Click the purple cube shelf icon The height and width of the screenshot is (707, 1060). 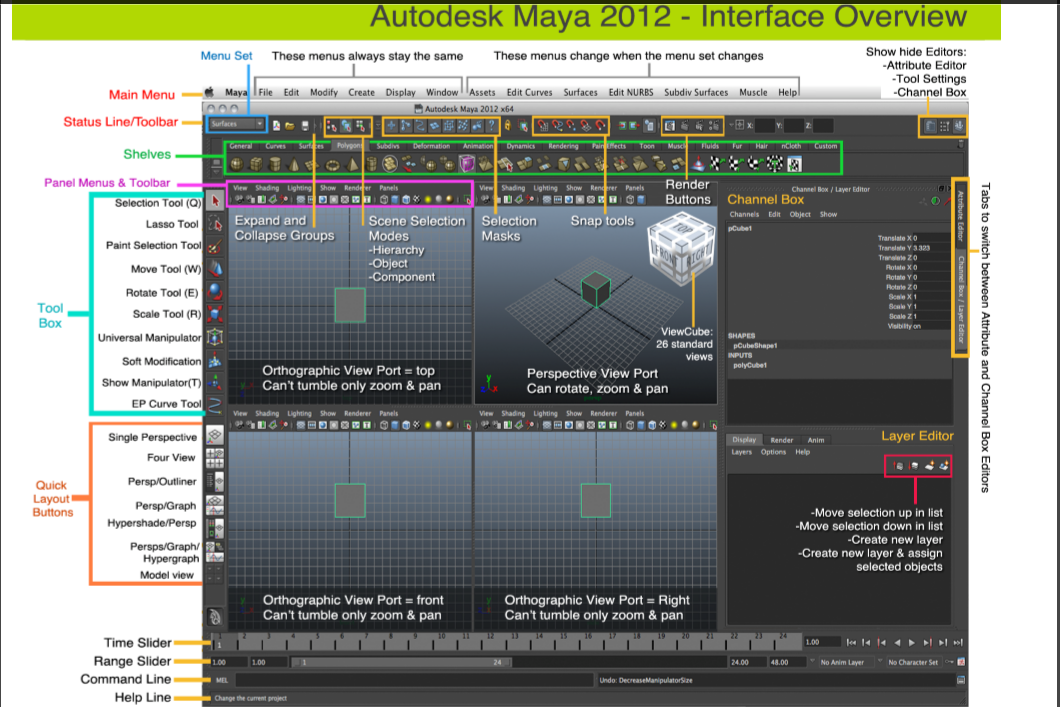(x=466, y=164)
